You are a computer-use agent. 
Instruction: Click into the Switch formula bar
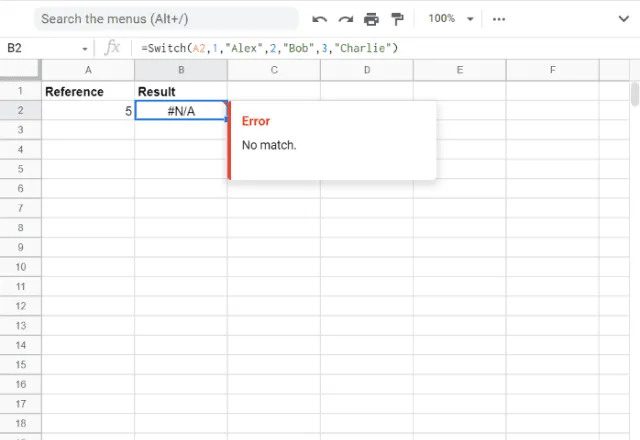(x=380, y=48)
